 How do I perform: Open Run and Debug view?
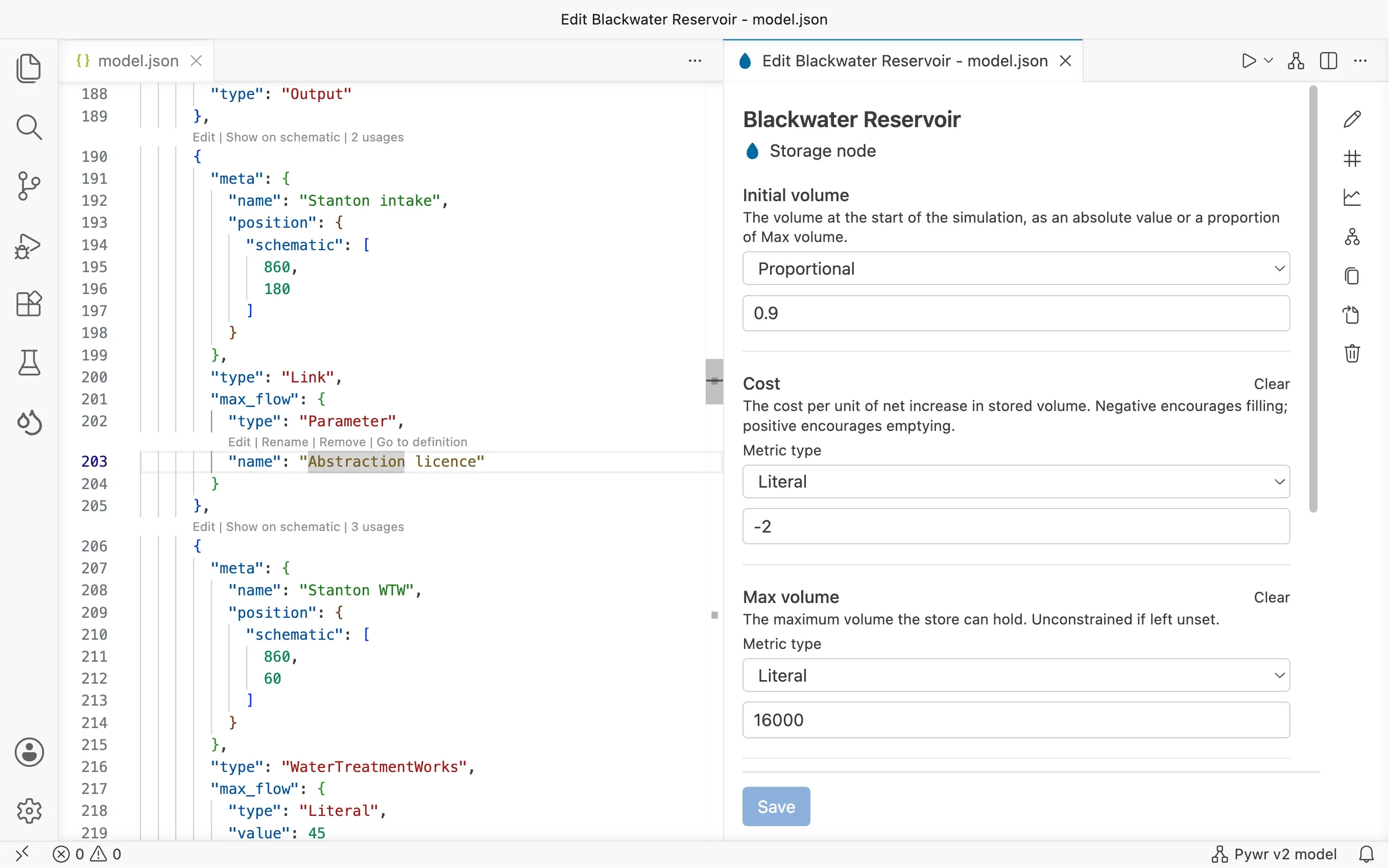coord(29,246)
